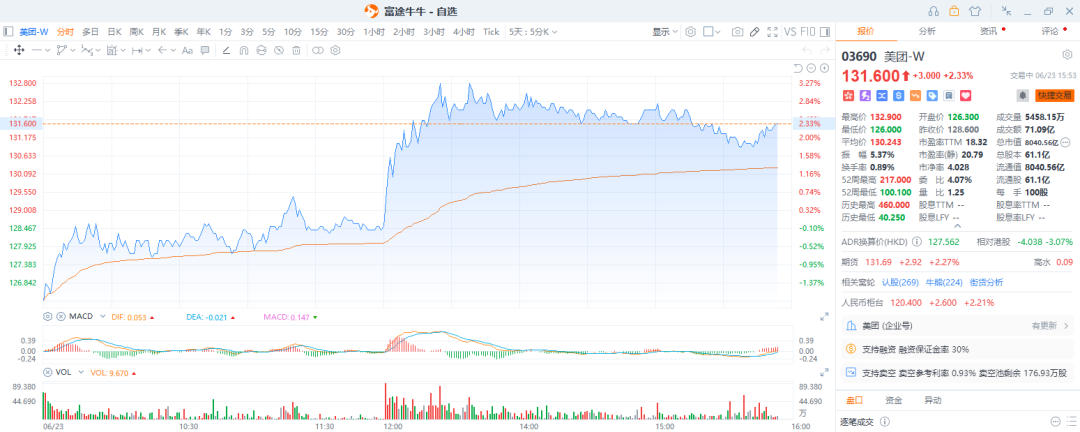Switch to the 分析 tab
Image resolution: width=1080 pixels, height=432 pixels.
click(x=926, y=31)
